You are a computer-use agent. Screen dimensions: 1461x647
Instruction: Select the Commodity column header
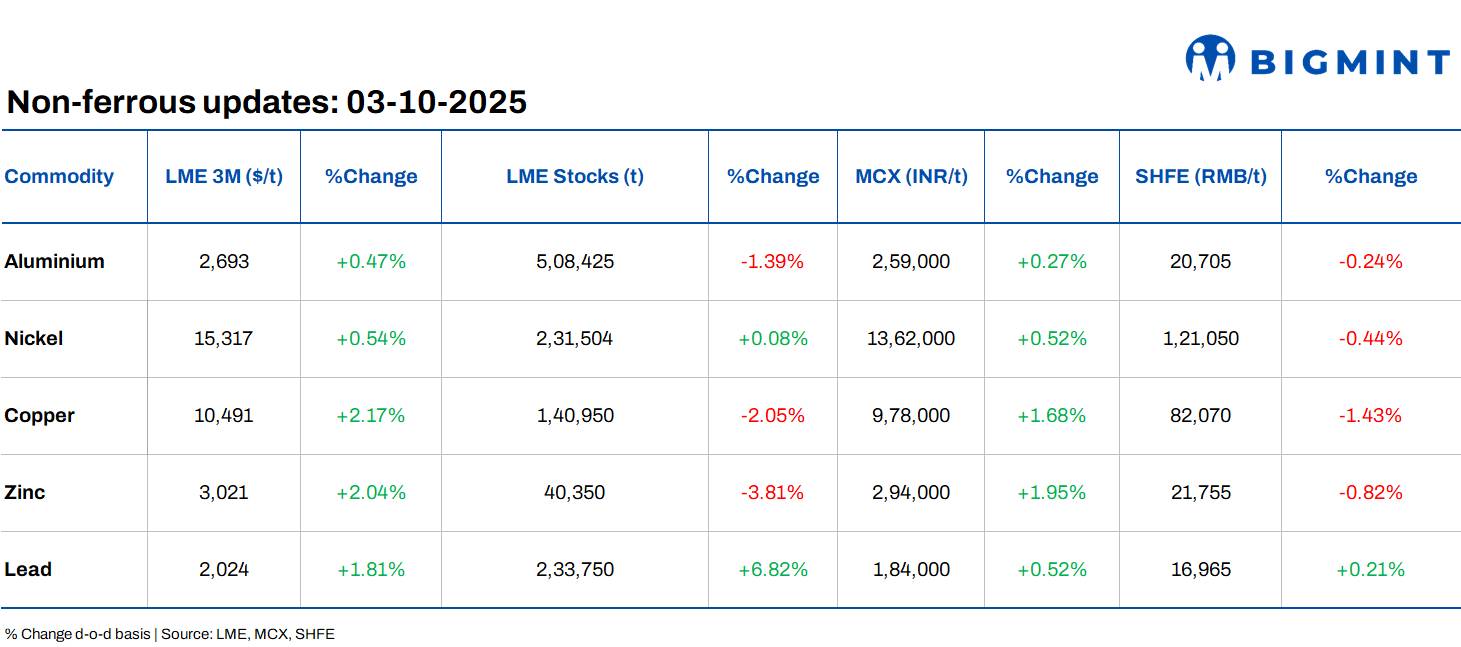(60, 176)
